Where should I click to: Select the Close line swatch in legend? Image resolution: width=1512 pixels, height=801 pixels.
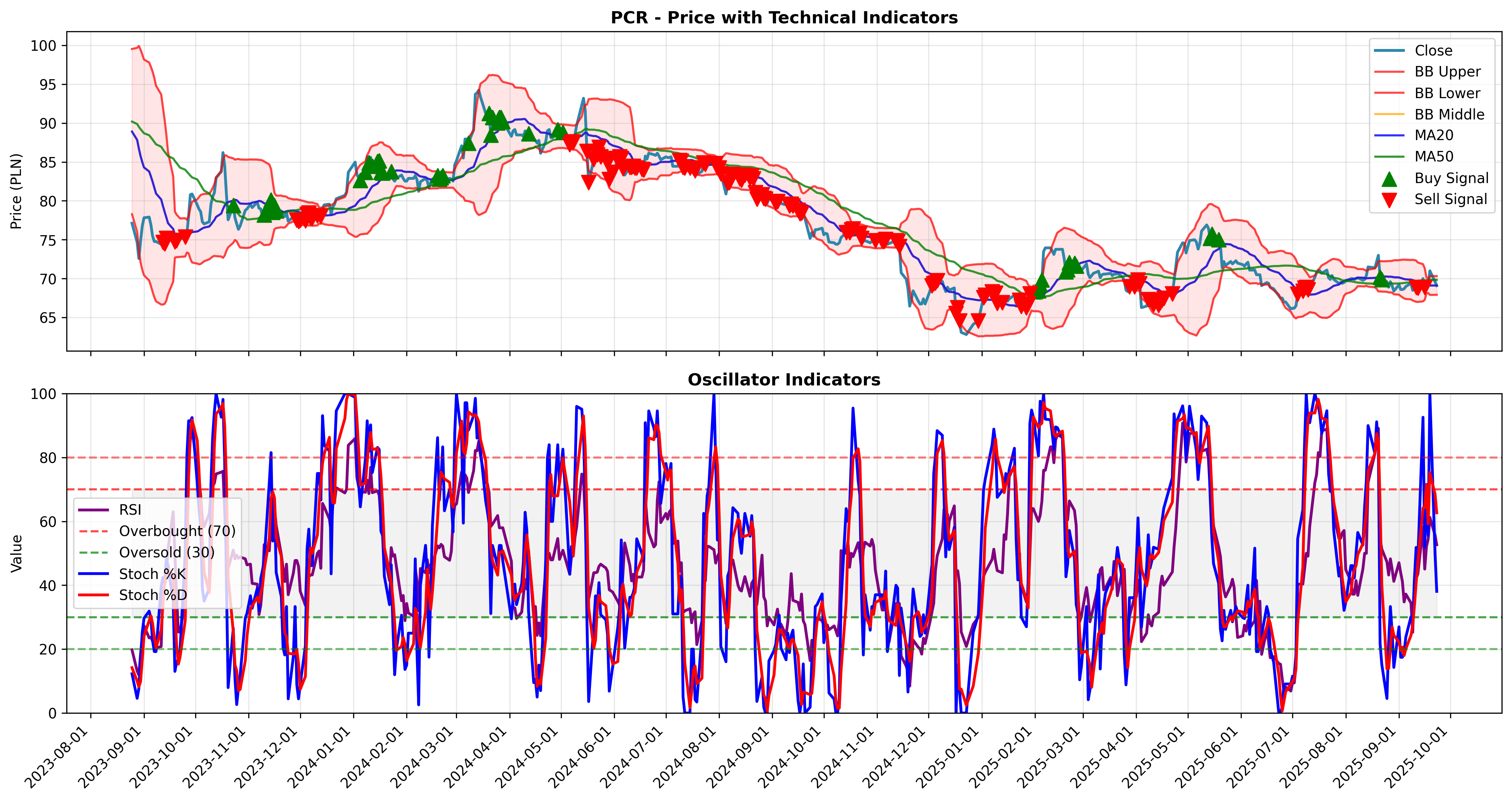click(x=1389, y=50)
